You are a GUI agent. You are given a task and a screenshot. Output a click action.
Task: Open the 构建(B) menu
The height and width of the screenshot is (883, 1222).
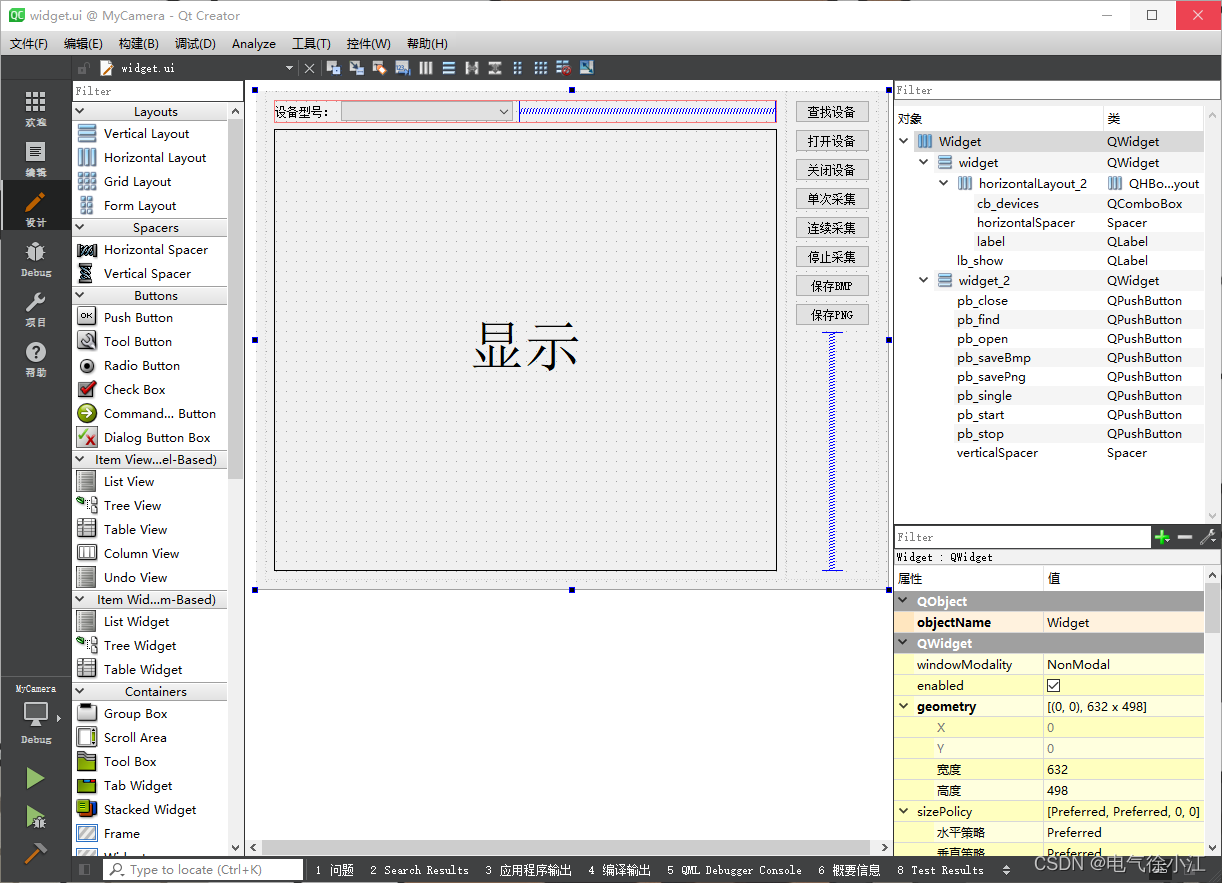138,43
